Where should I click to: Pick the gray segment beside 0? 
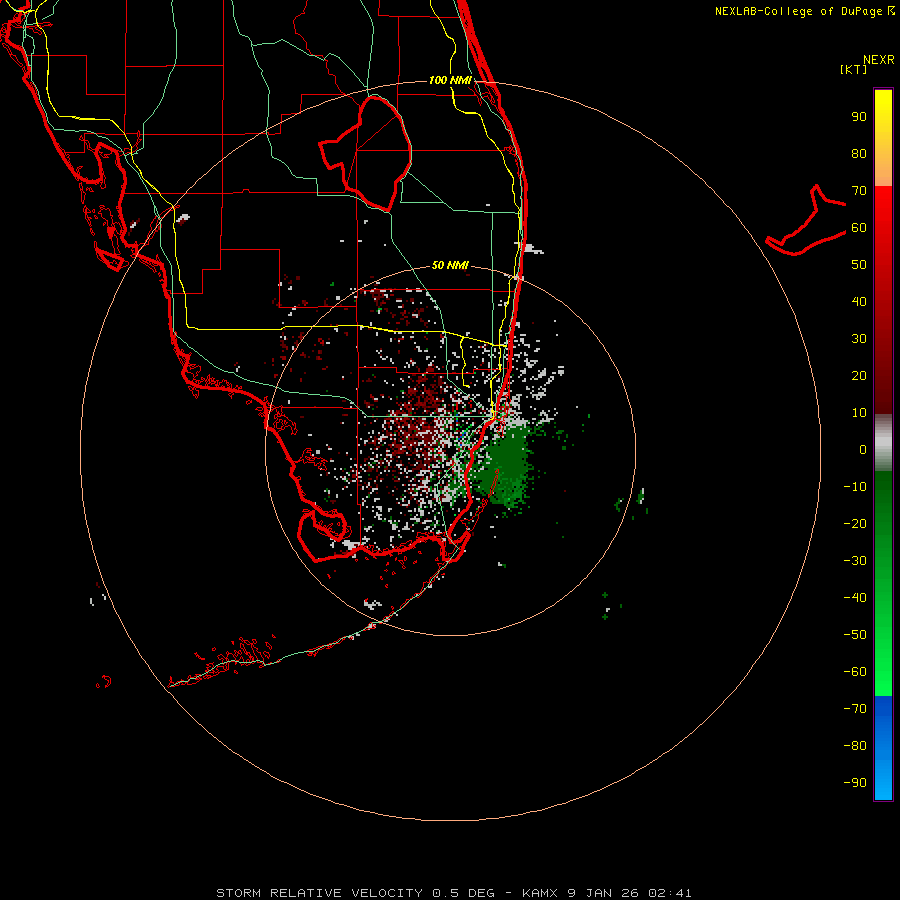pyautogui.click(x=883, y=443)
